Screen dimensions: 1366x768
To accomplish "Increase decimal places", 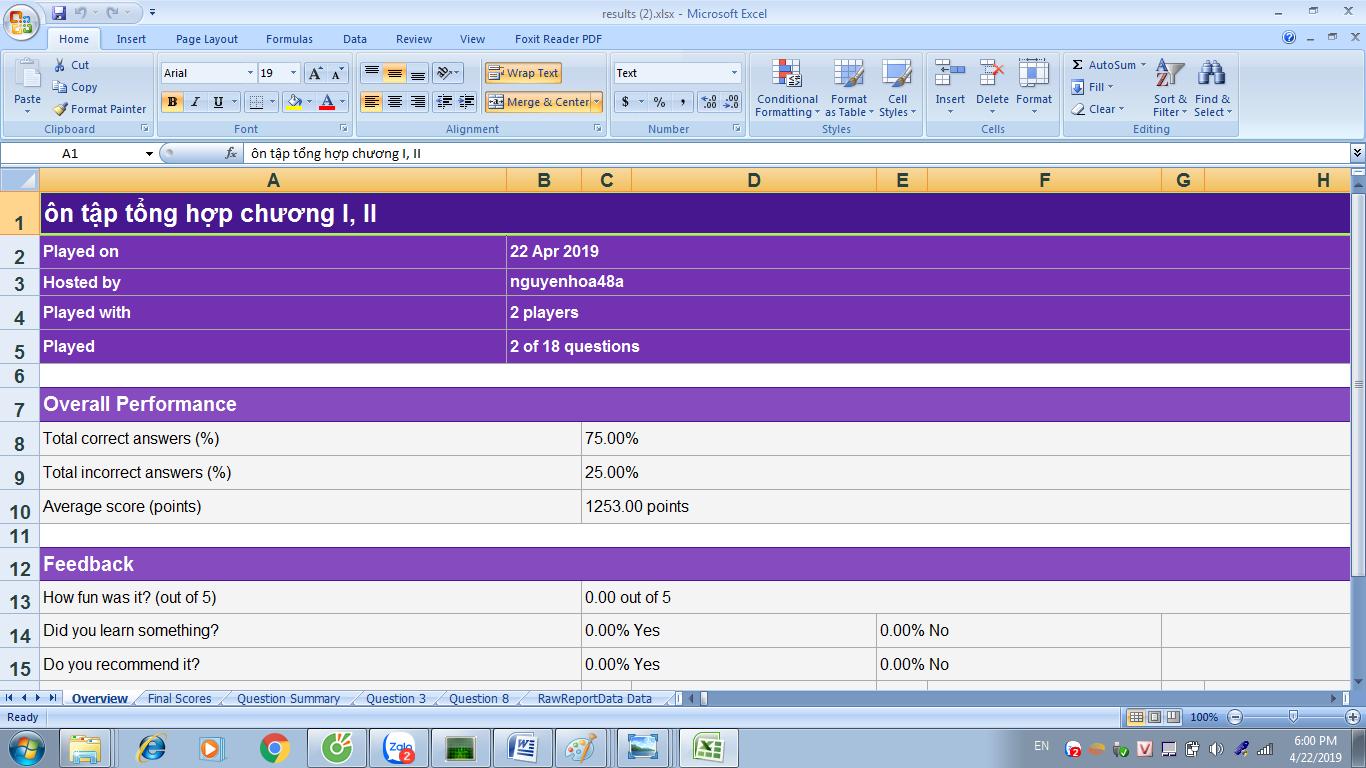I will tap(709, 102).
